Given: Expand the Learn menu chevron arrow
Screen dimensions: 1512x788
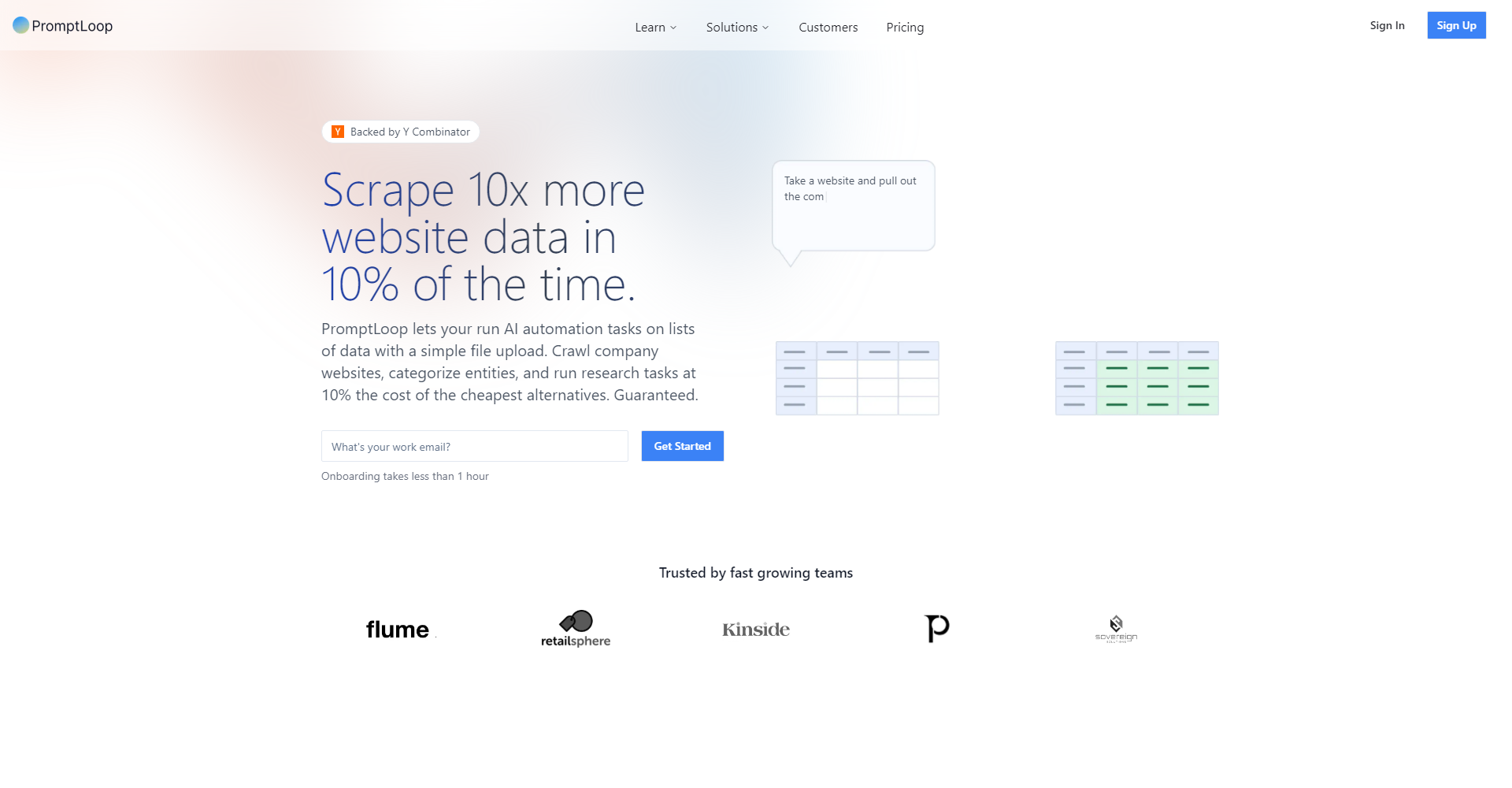Looking at the screenshot, I should [x=673, y=27].
